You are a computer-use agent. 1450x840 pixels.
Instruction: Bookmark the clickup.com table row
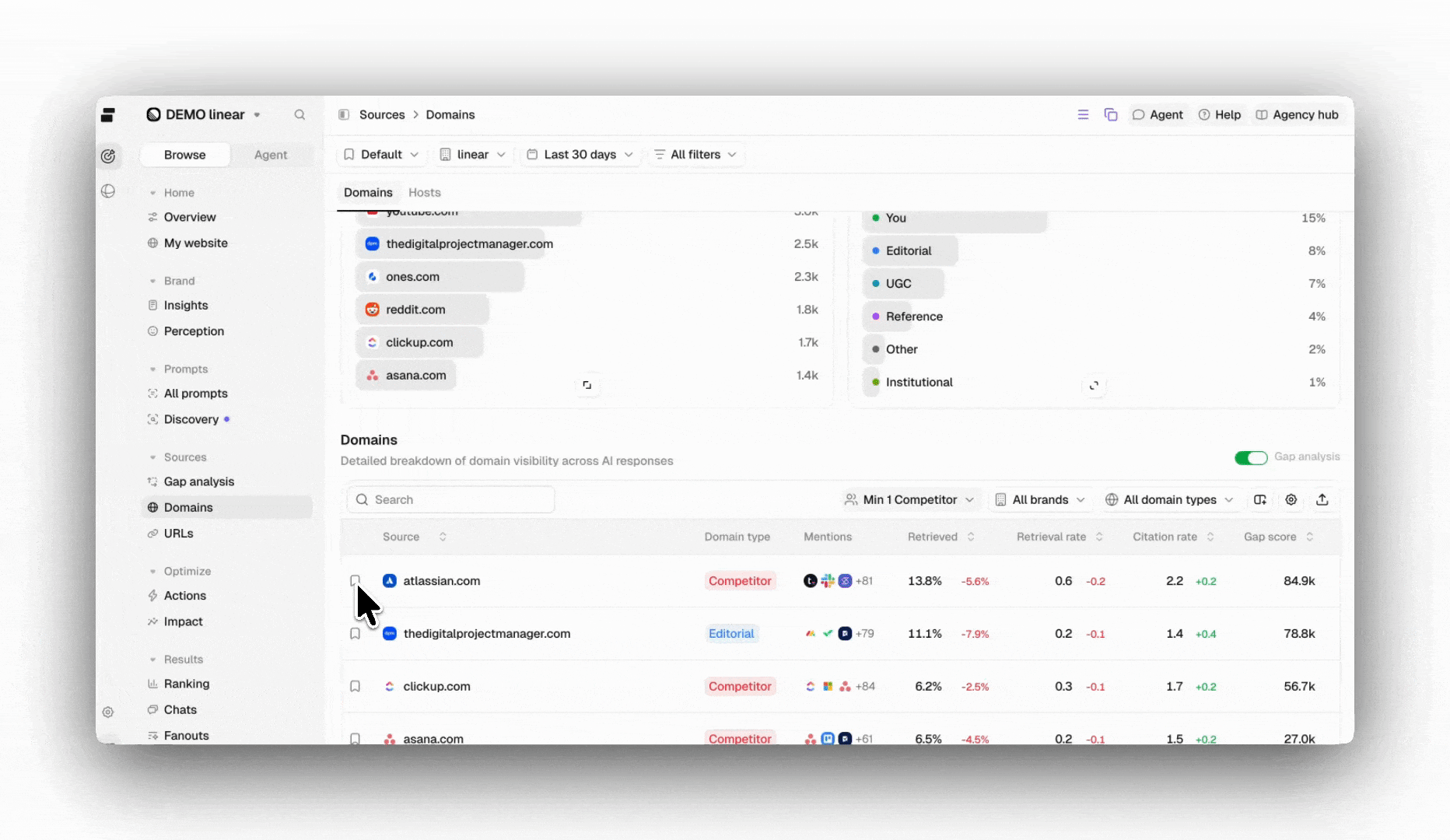(355, 687)
